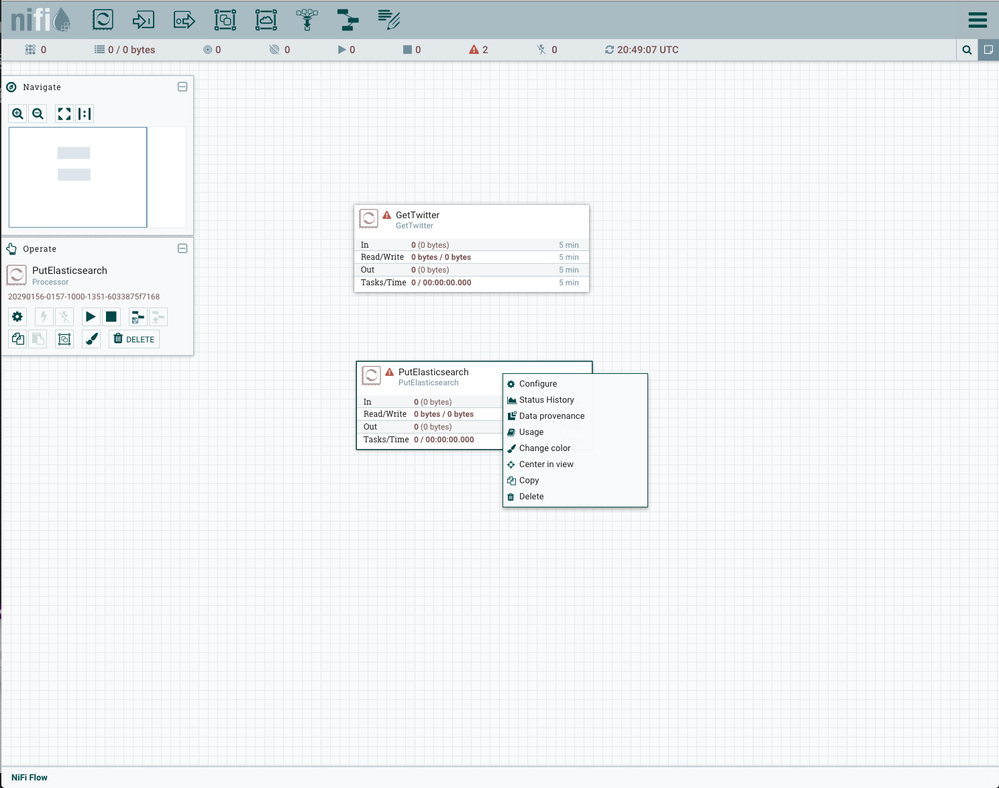Select the Template toolbar icon

click(x=347, y=19)
